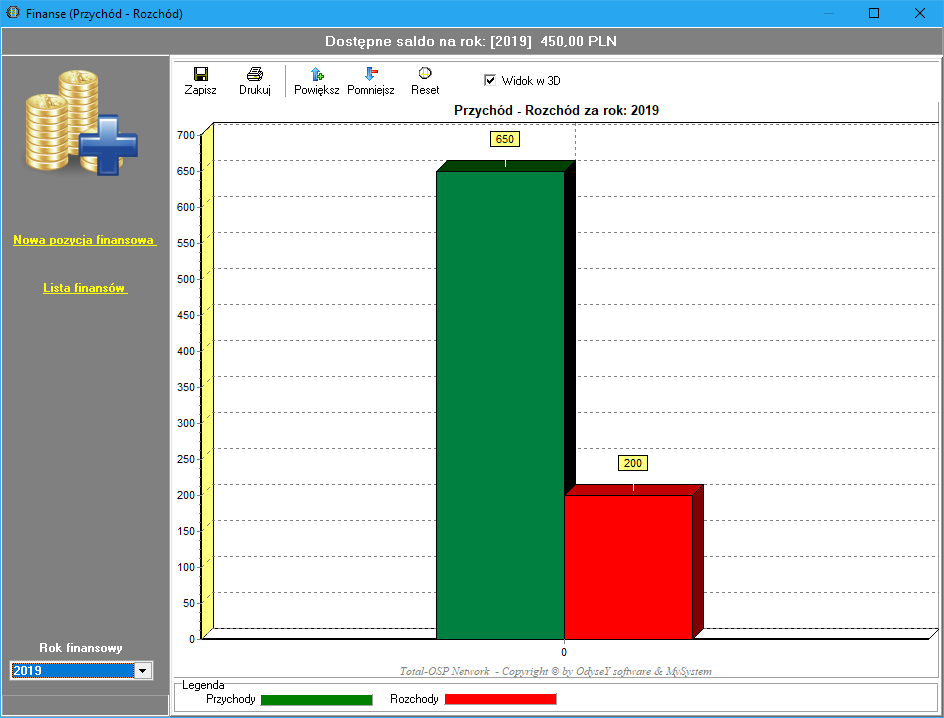
Task: Click the green income bar in chart
Action: click(500, 405)
